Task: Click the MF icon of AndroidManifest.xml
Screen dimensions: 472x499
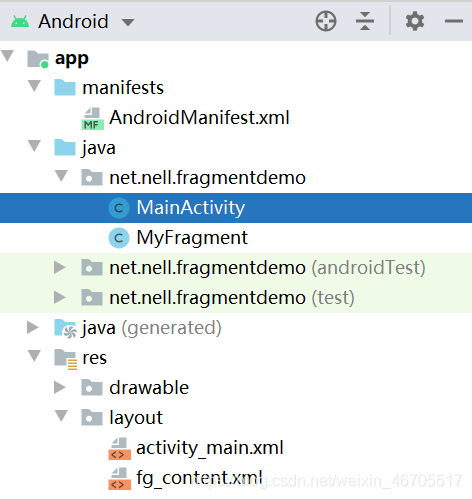Action: click(93, 118)
